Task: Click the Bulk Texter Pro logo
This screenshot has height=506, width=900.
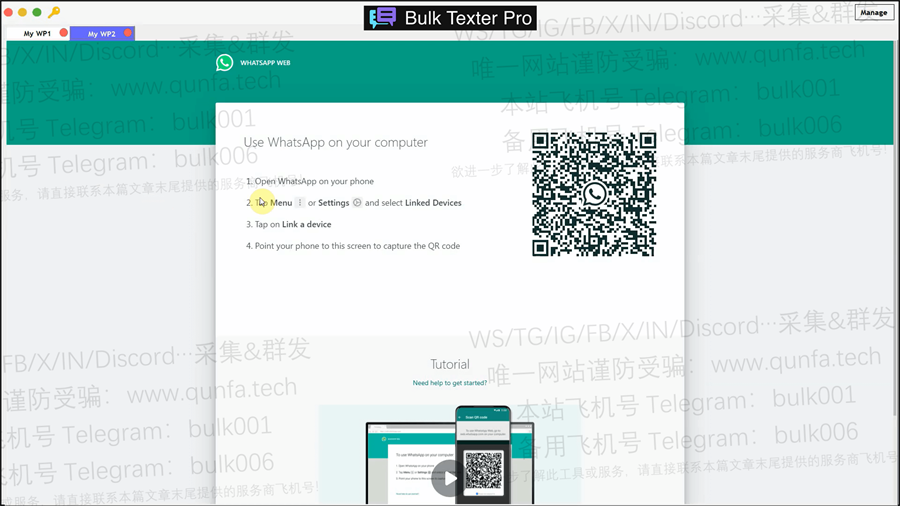Action: (x=450, y=18)
